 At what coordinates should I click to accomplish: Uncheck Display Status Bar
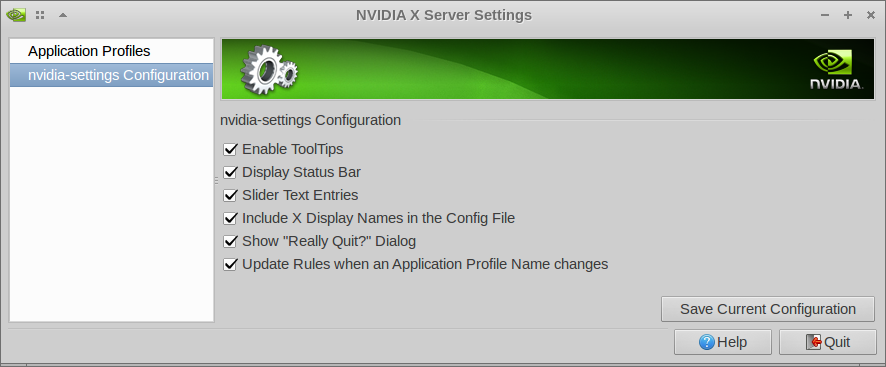[230, 172]
